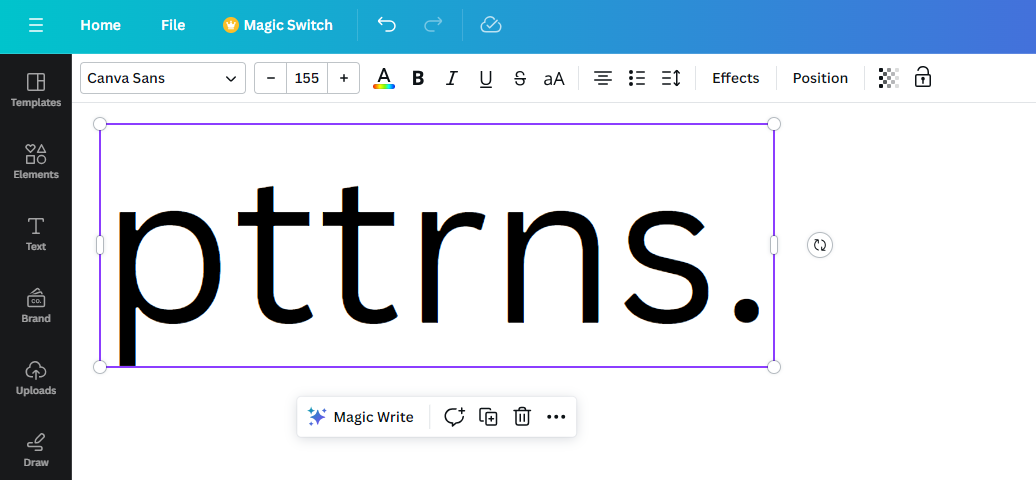Redo the last action
This screenshot has width=1036, height=480.
pos(433,25)
